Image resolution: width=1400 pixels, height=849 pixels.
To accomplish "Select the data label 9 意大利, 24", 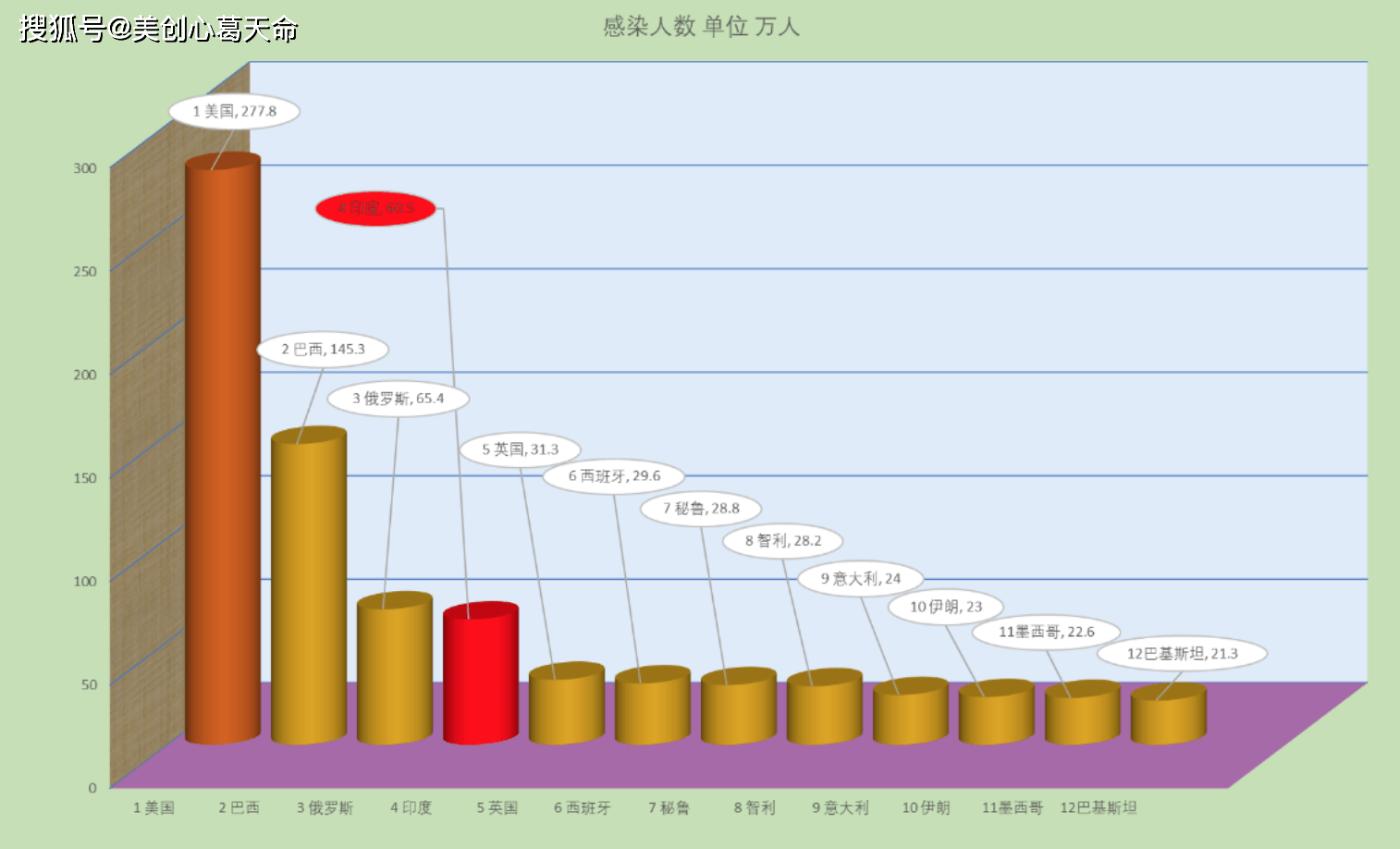I will [860, 579].
